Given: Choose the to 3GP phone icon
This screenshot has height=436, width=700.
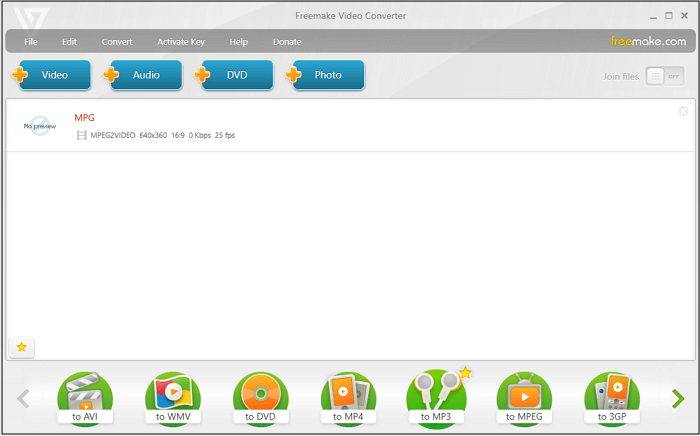Looking at the screenshot, I should tap(612, 397).
